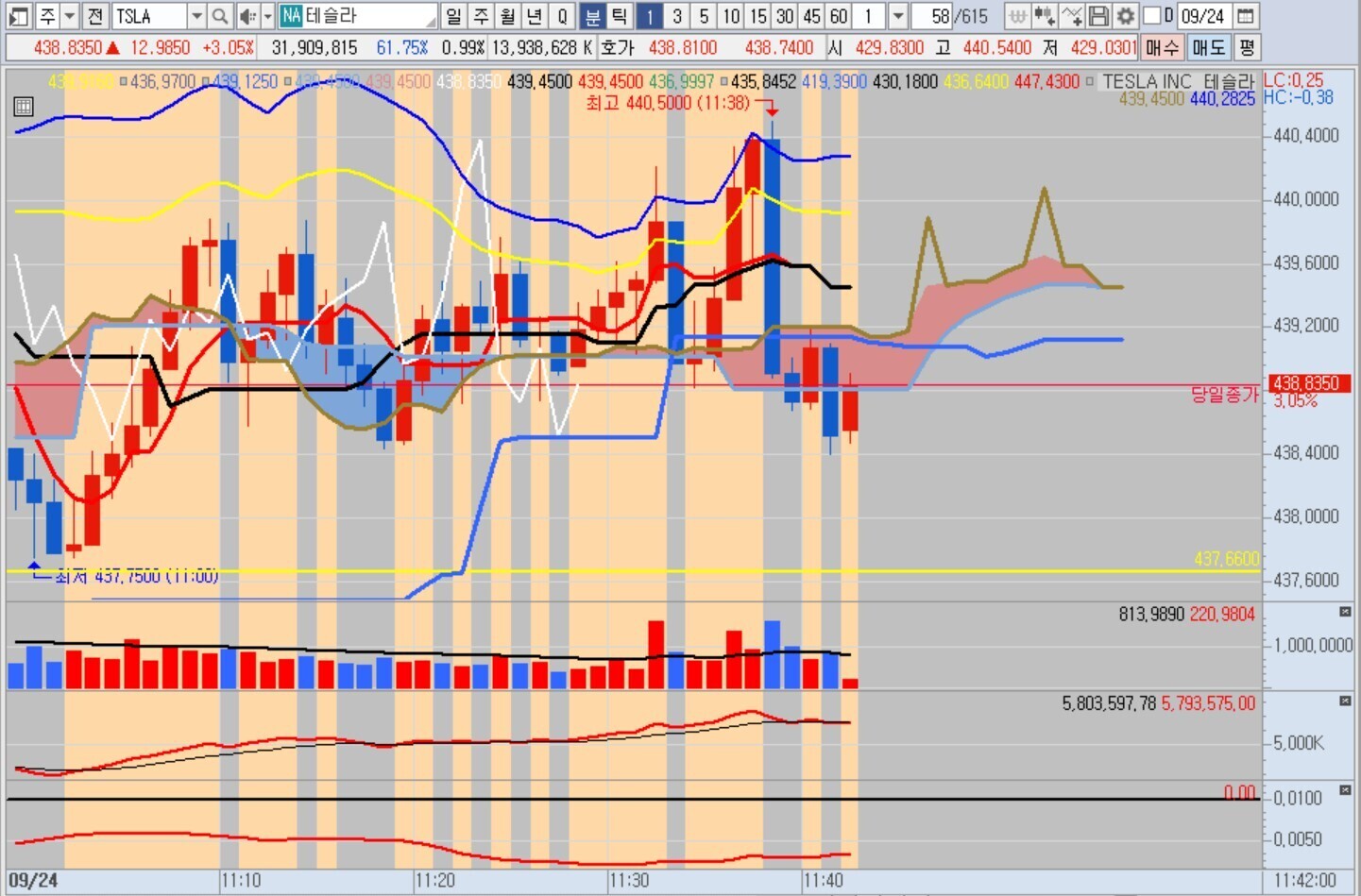Select the 틱 tick period tab
This screenshot has height=896, width=1361.
coord(619,16)
